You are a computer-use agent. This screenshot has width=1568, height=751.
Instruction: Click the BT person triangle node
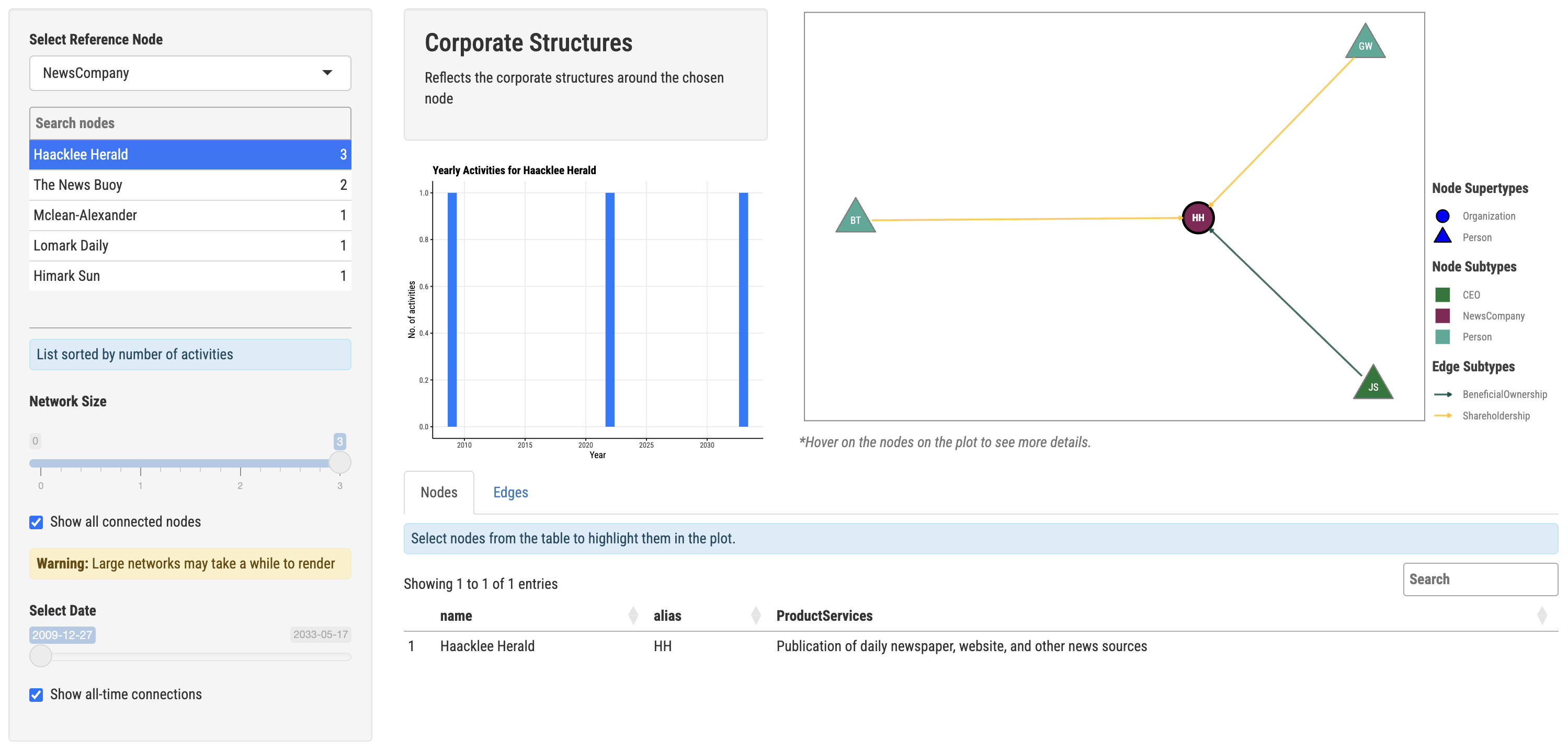855,218
